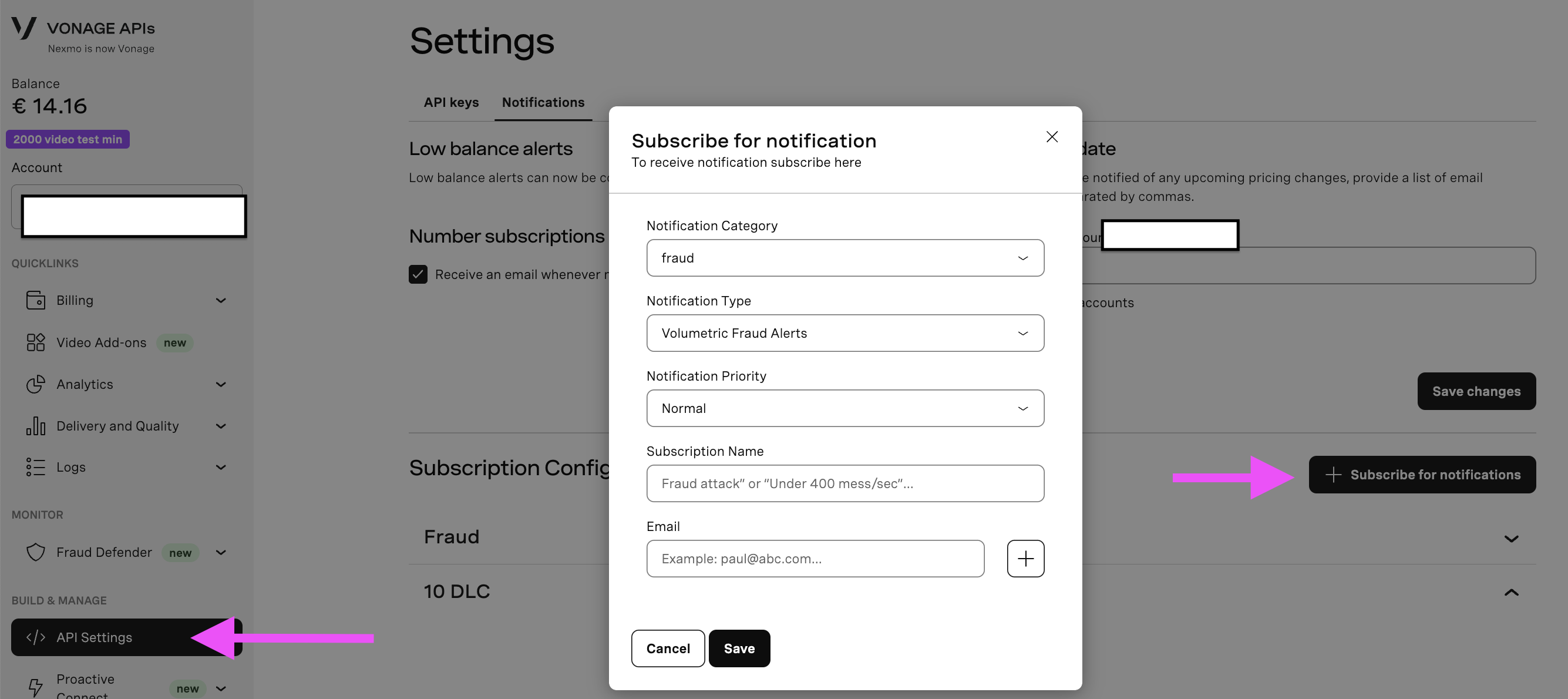1568x699 pixels.
Task: Expand the Fraud subscription section chevron
Action: [x=1511, y=538]
